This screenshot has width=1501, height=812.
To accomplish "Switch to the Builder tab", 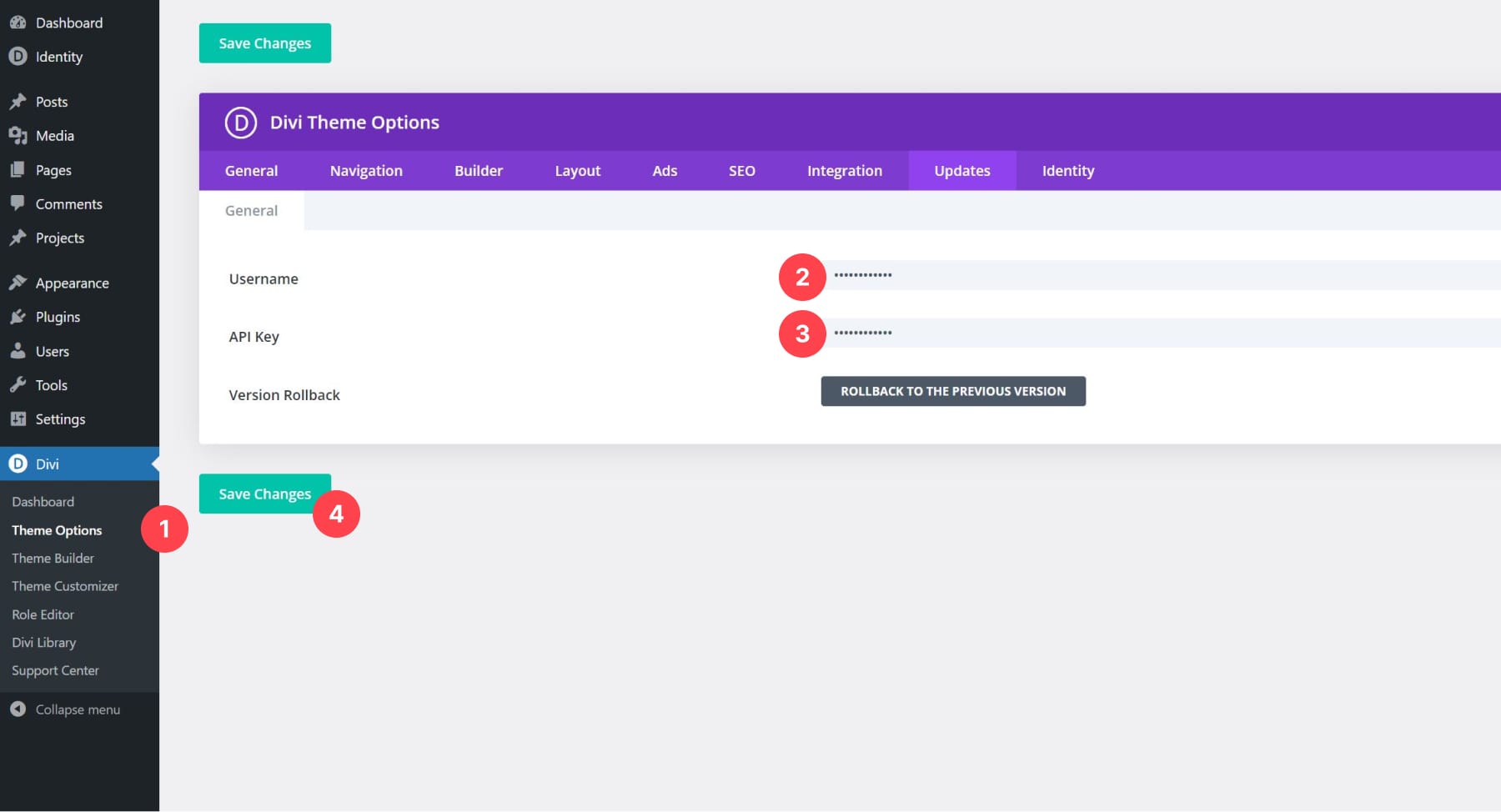I will [x=478, y=171].
